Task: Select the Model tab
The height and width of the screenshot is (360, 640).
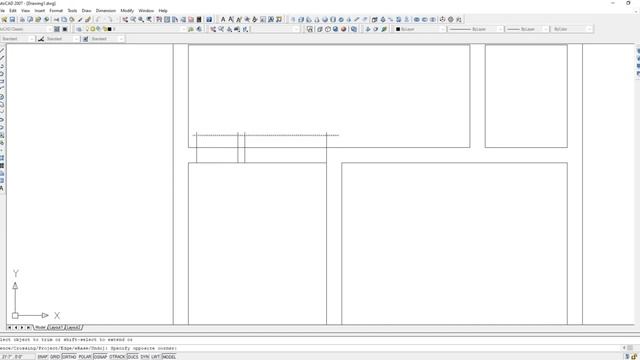Action: 40,327
